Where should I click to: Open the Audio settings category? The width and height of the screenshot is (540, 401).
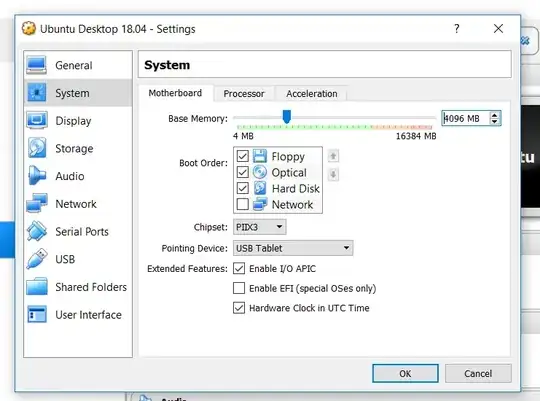pyautogui.click(x=78, y=176)
